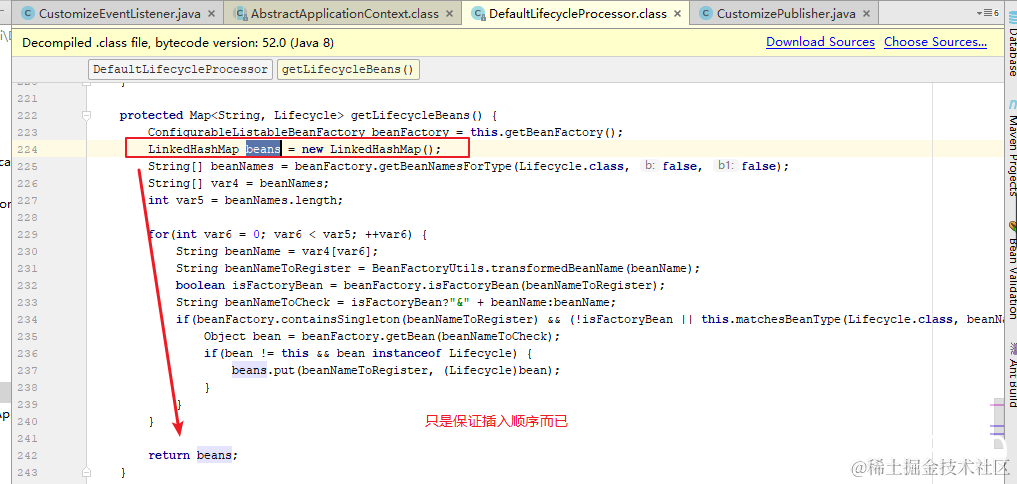This screenshot has height=484, width=1017.
Task: Click the class icon on CustomizeEventListener.java tab
Action: click(x=28, y=13)
